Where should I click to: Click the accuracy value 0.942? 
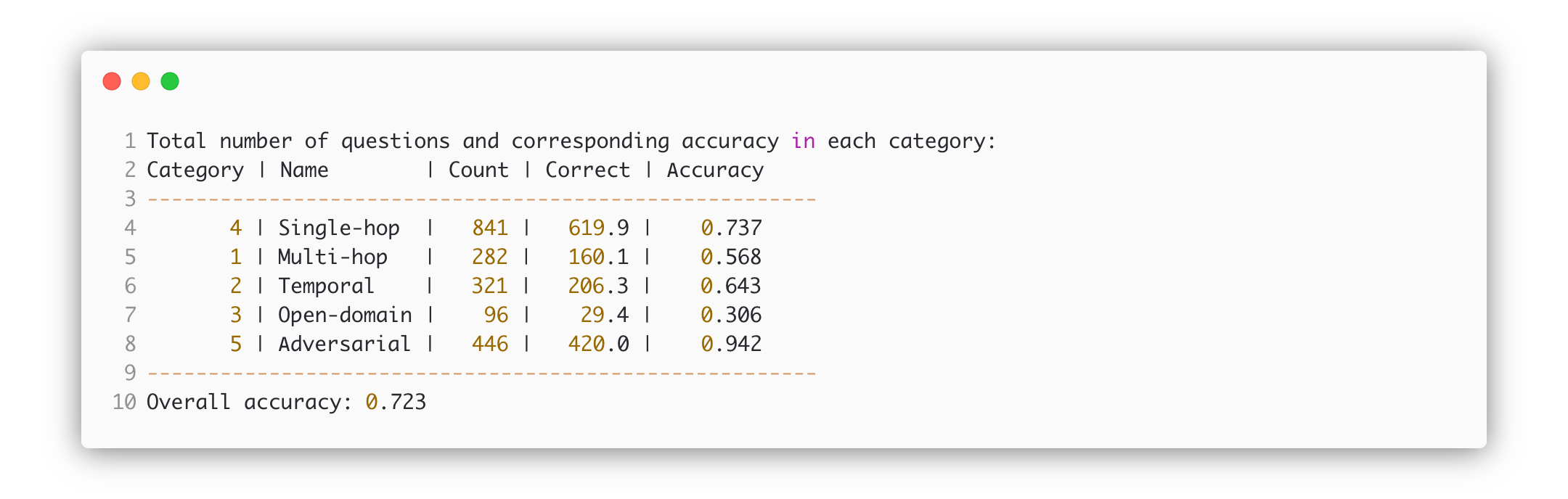(731, 344)
